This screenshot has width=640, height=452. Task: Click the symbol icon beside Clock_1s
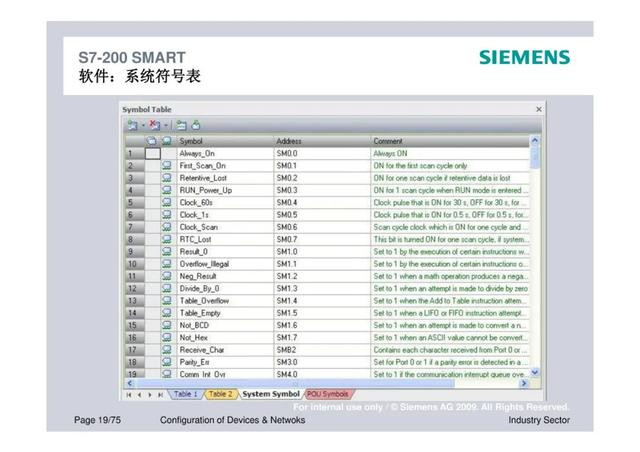(x=167, y=214)
